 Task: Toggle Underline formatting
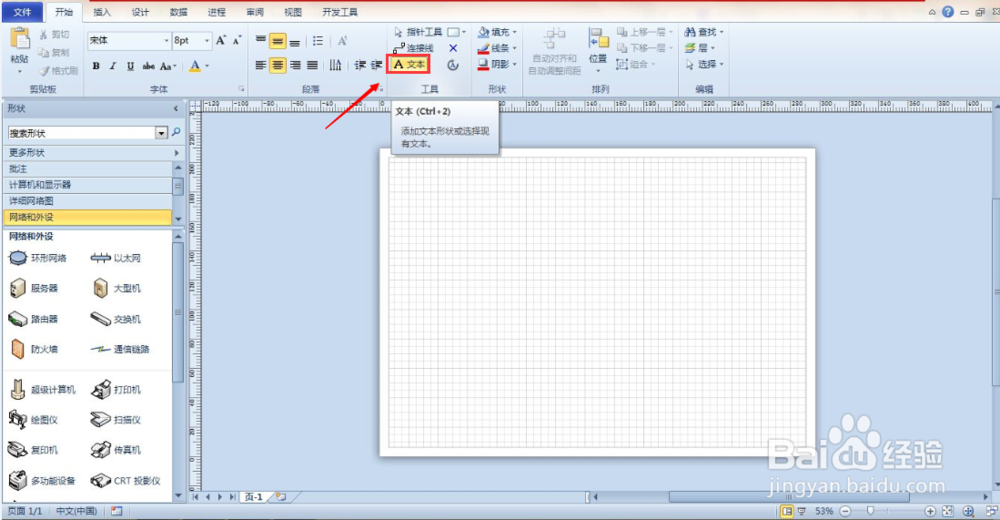130,66
